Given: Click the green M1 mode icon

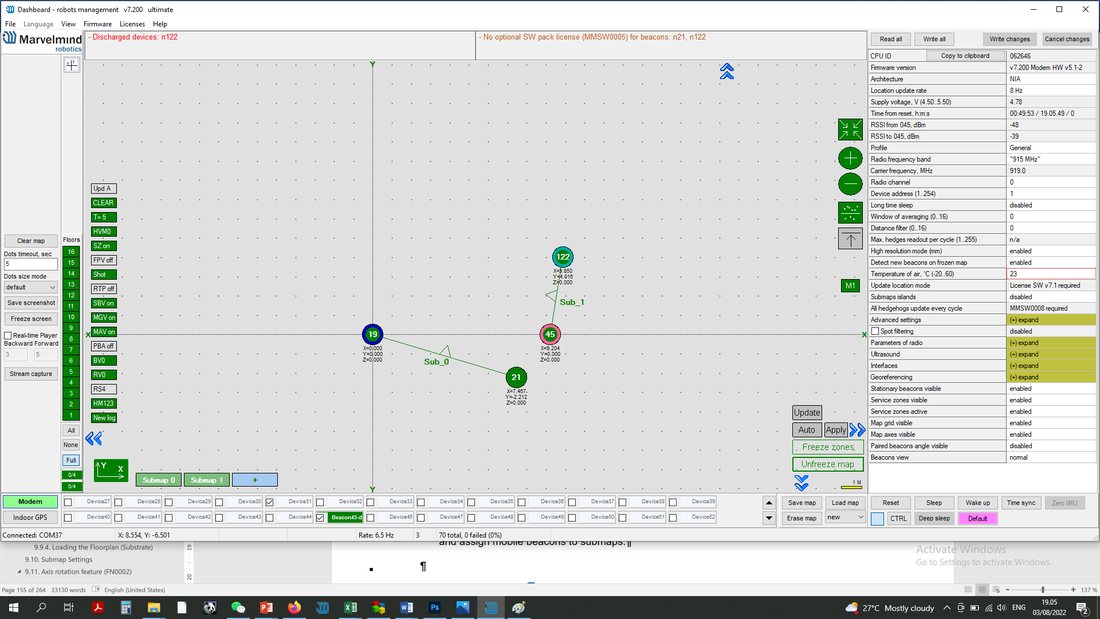Looking at the screenshot, I should tap(850, 286).
